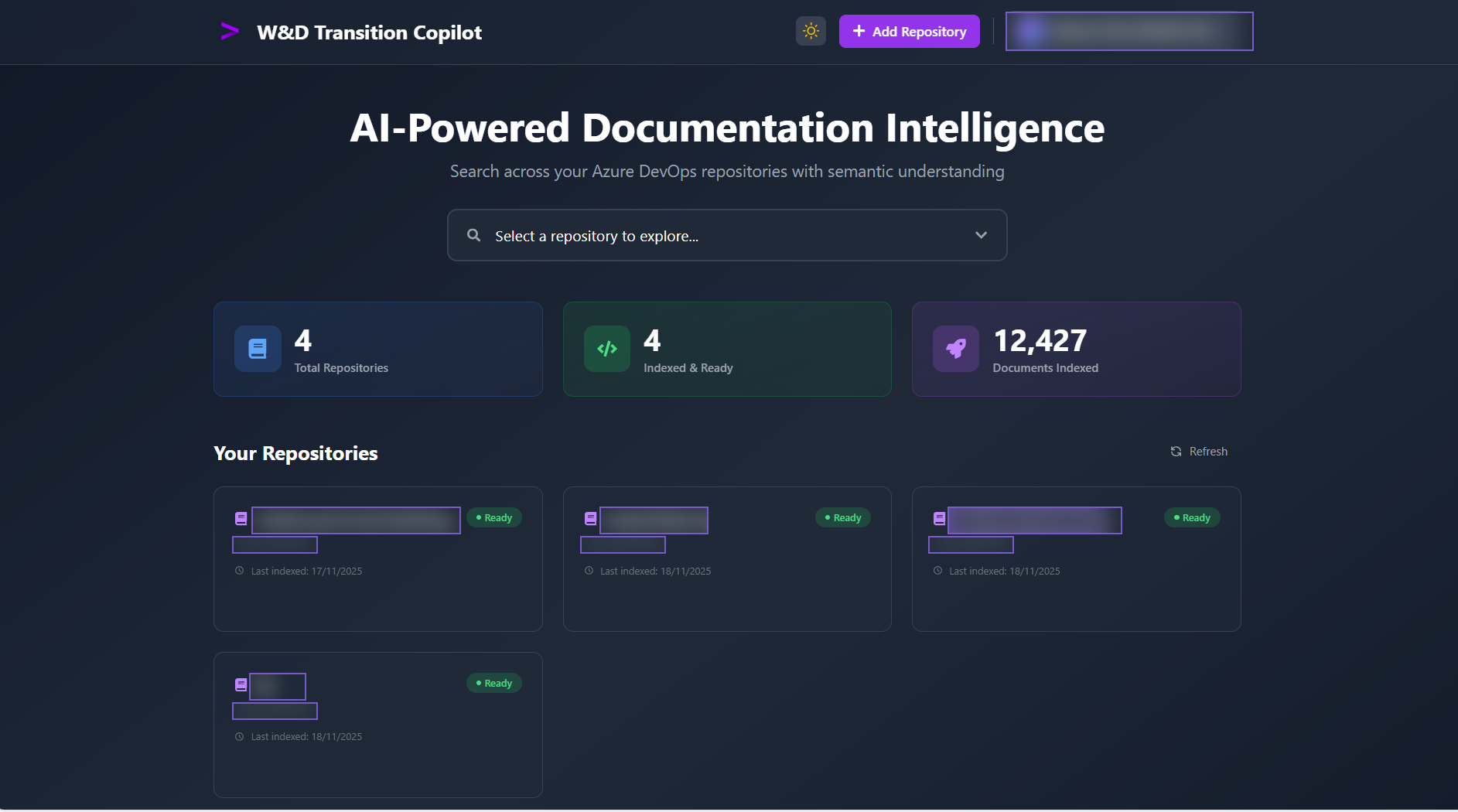This screenshot has width=1458, height=812.
Task: Click the purple chevron logo icon
Action: click(x=230, y=32)
